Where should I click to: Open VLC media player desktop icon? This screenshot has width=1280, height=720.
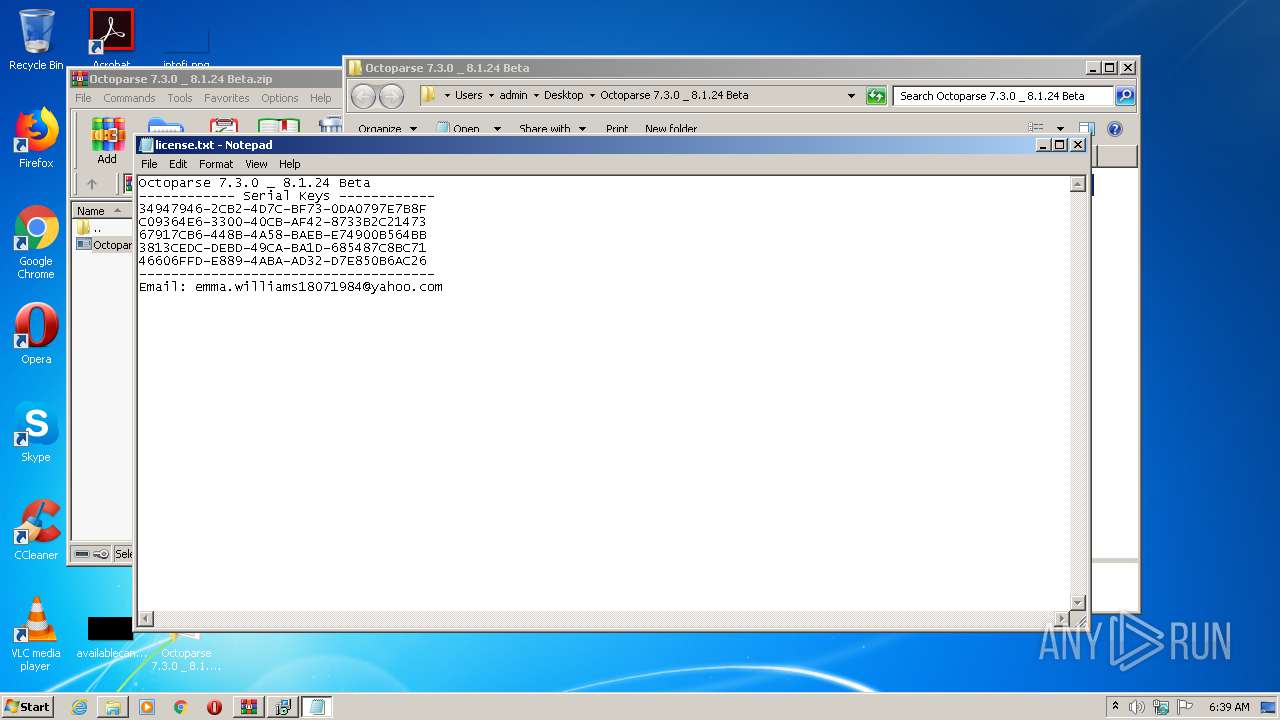click(36, 634)
